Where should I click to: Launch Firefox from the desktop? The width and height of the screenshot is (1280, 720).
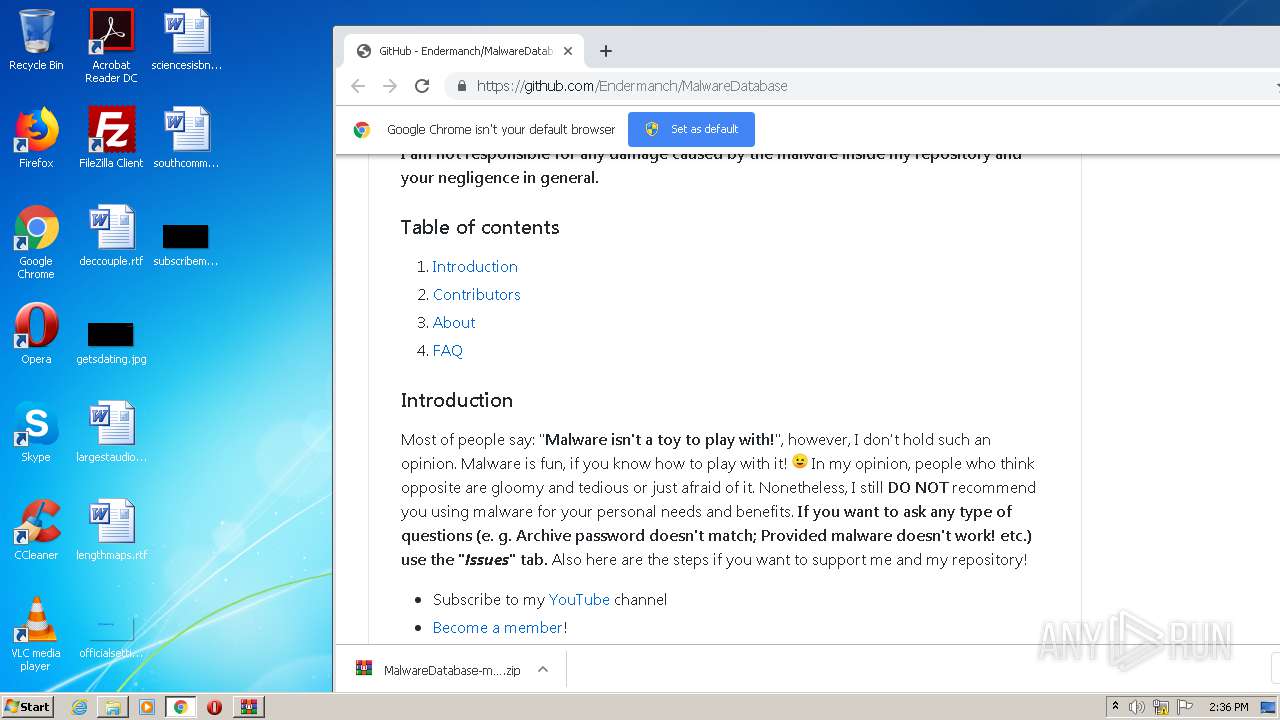click(36, 138)
